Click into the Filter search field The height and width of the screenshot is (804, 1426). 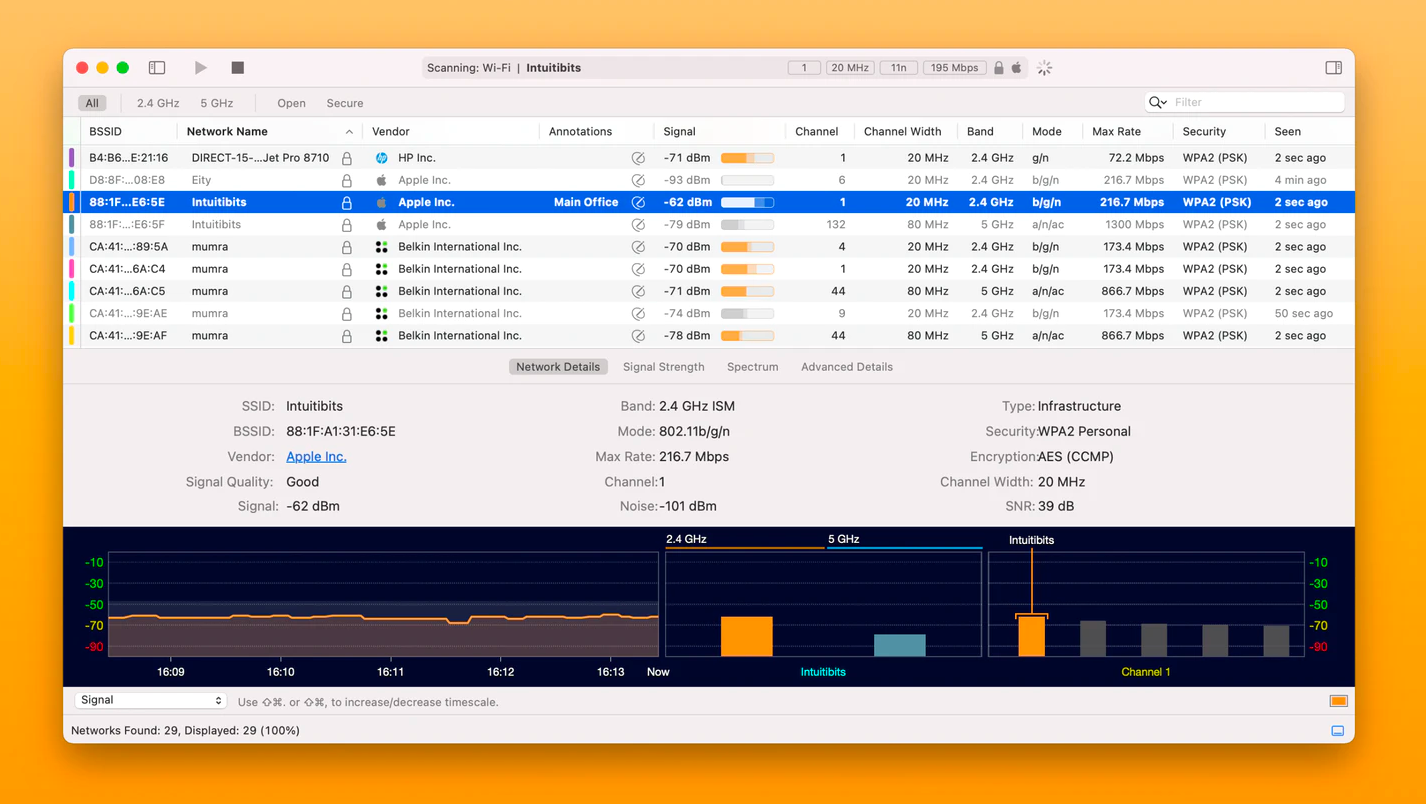1245,102
